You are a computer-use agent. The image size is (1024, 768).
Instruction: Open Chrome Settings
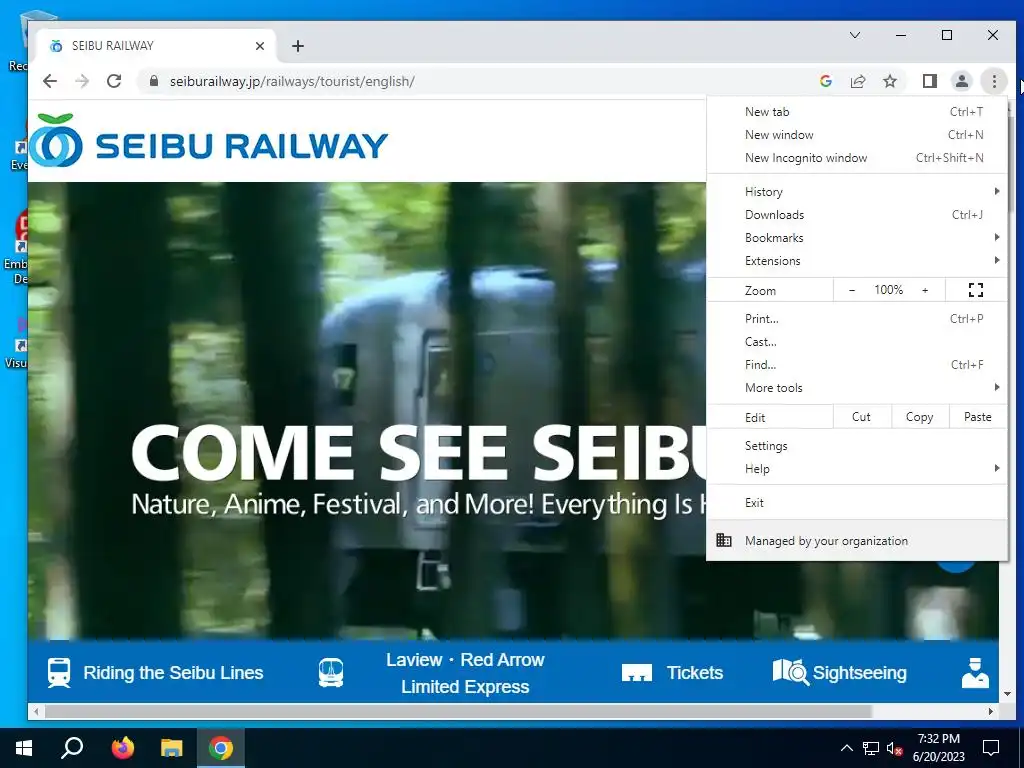click(857, 445)
